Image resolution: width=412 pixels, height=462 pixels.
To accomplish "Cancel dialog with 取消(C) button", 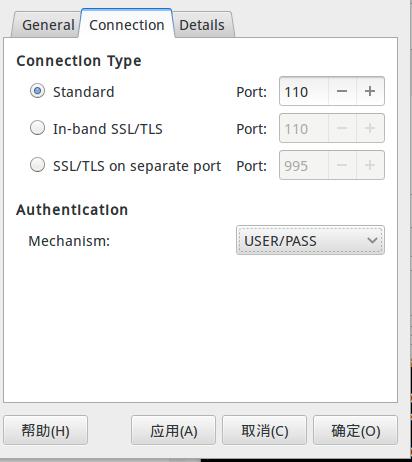I will [264, 430].
